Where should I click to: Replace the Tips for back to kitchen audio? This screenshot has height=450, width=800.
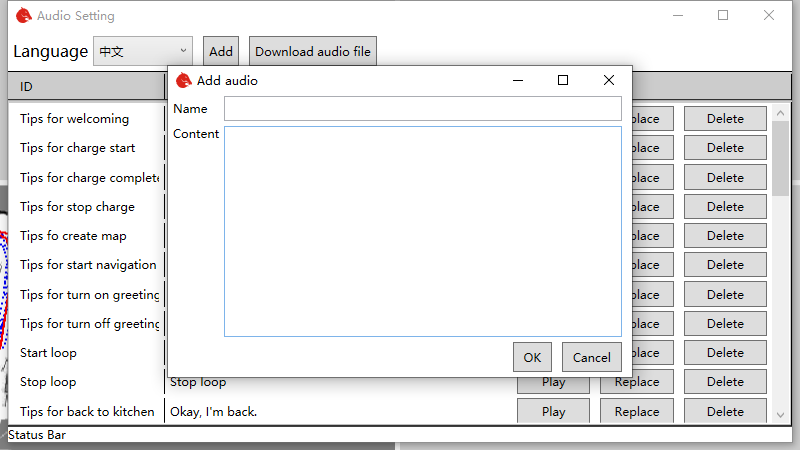(x=636, y=411)
